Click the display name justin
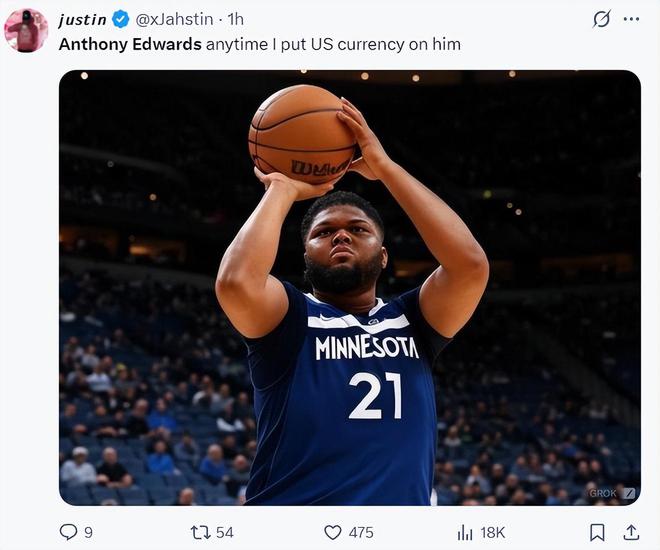Viewport: 660px width, 550px height. (82, 19)
